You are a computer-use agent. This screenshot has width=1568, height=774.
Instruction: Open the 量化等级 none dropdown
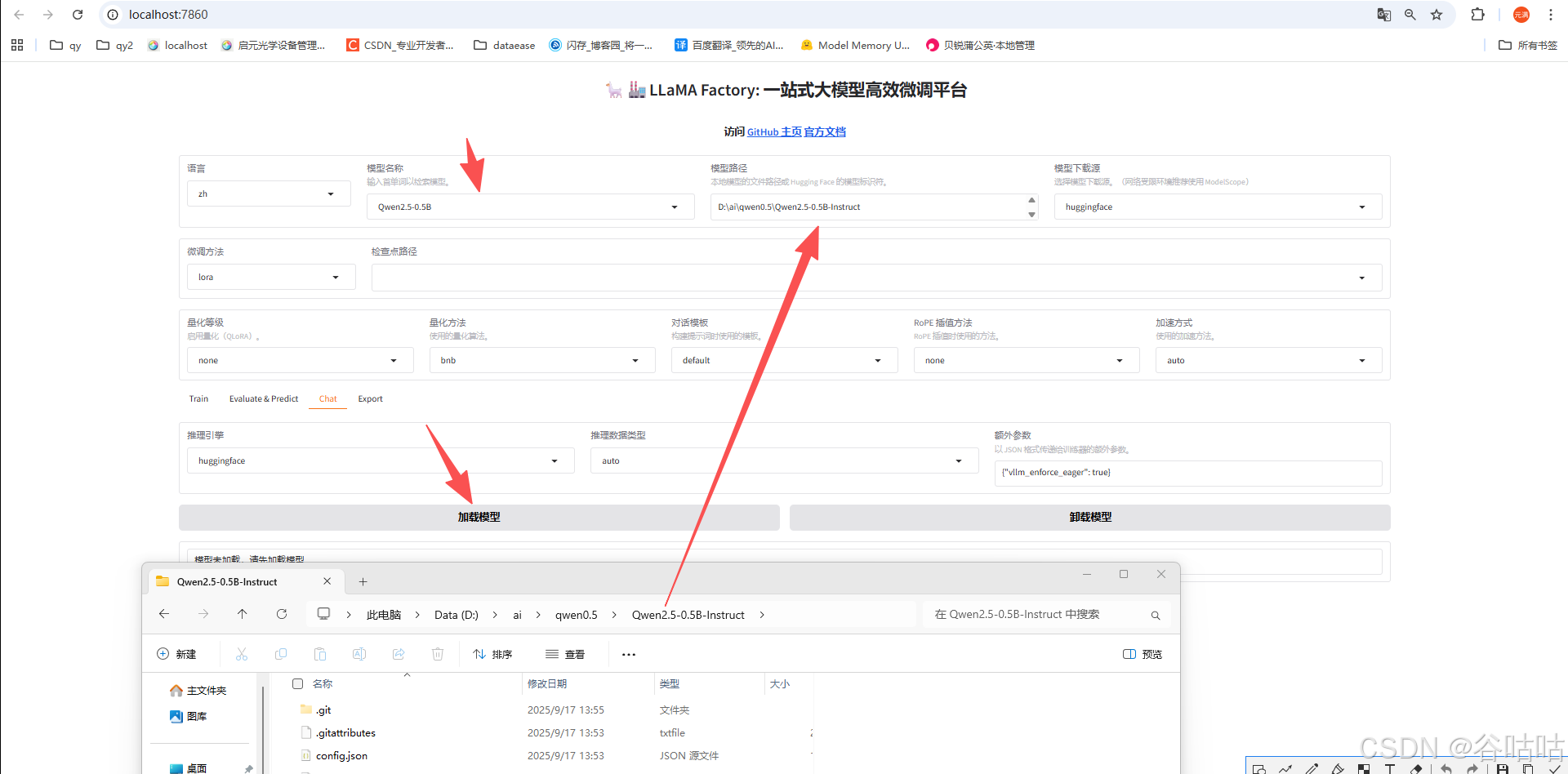[x=300, y=360]
